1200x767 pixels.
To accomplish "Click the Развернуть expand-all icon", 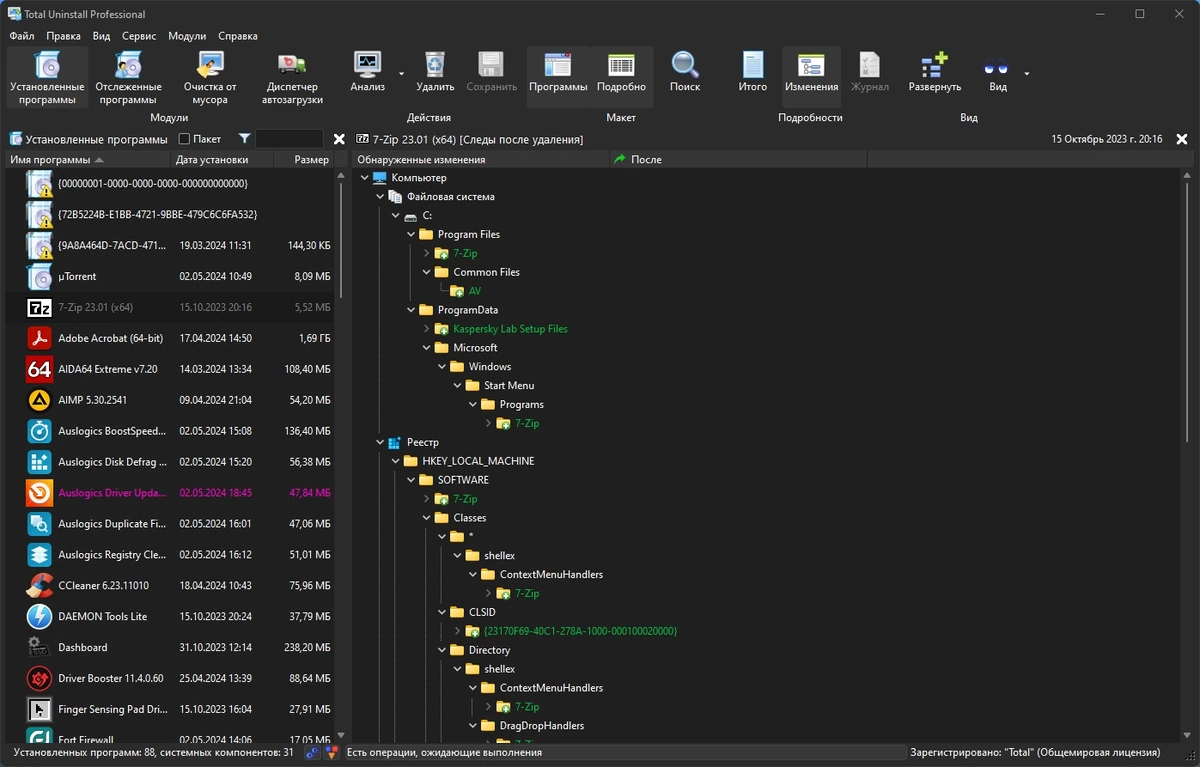I will (x=935, y=72).
